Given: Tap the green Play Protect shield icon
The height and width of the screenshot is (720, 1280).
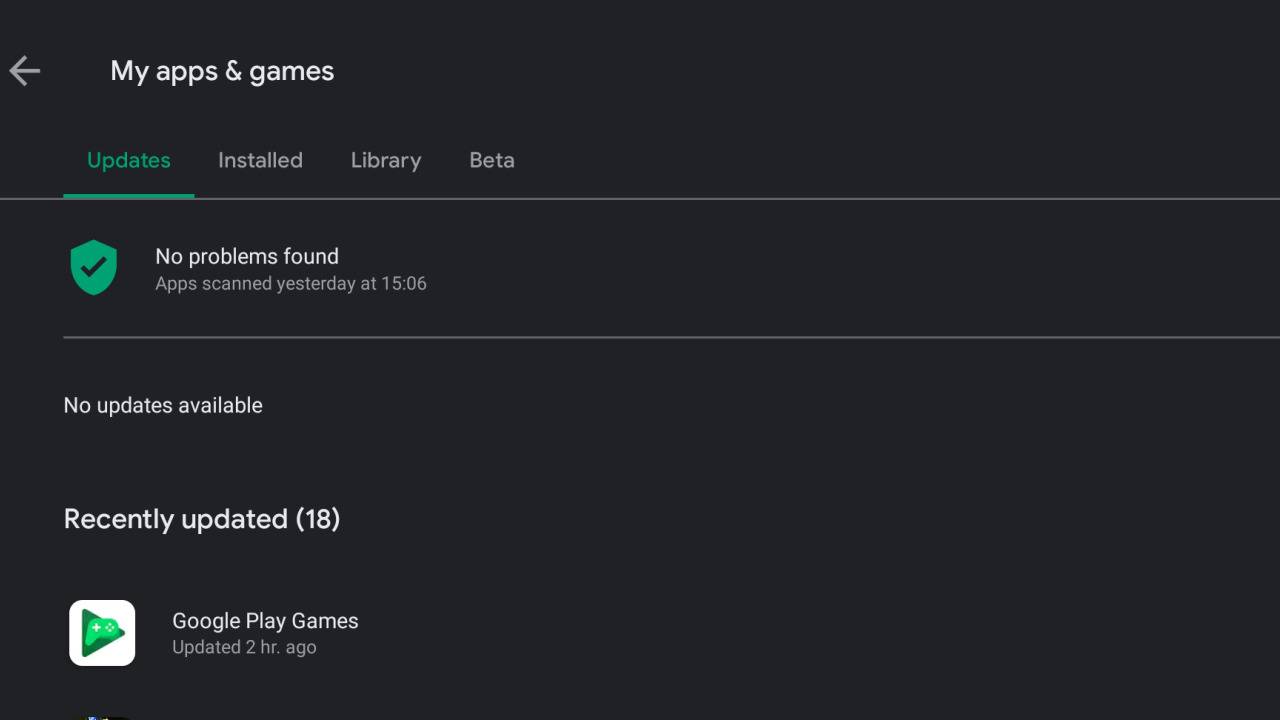Looking at the screenshot, I should point(94,268).
